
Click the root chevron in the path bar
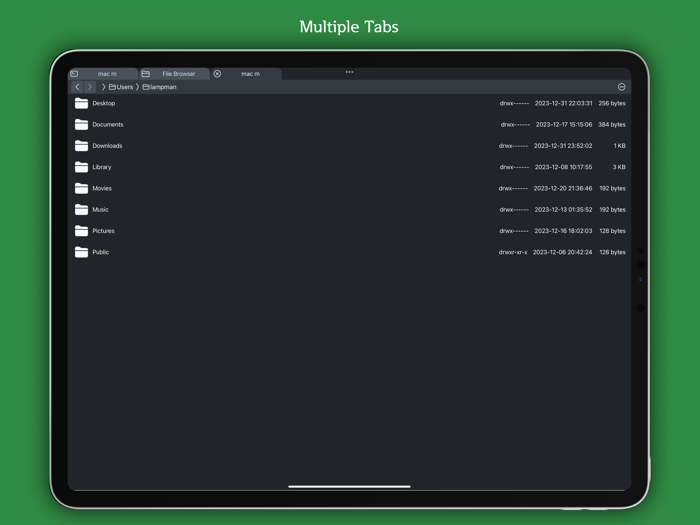[x=104, y=87]
